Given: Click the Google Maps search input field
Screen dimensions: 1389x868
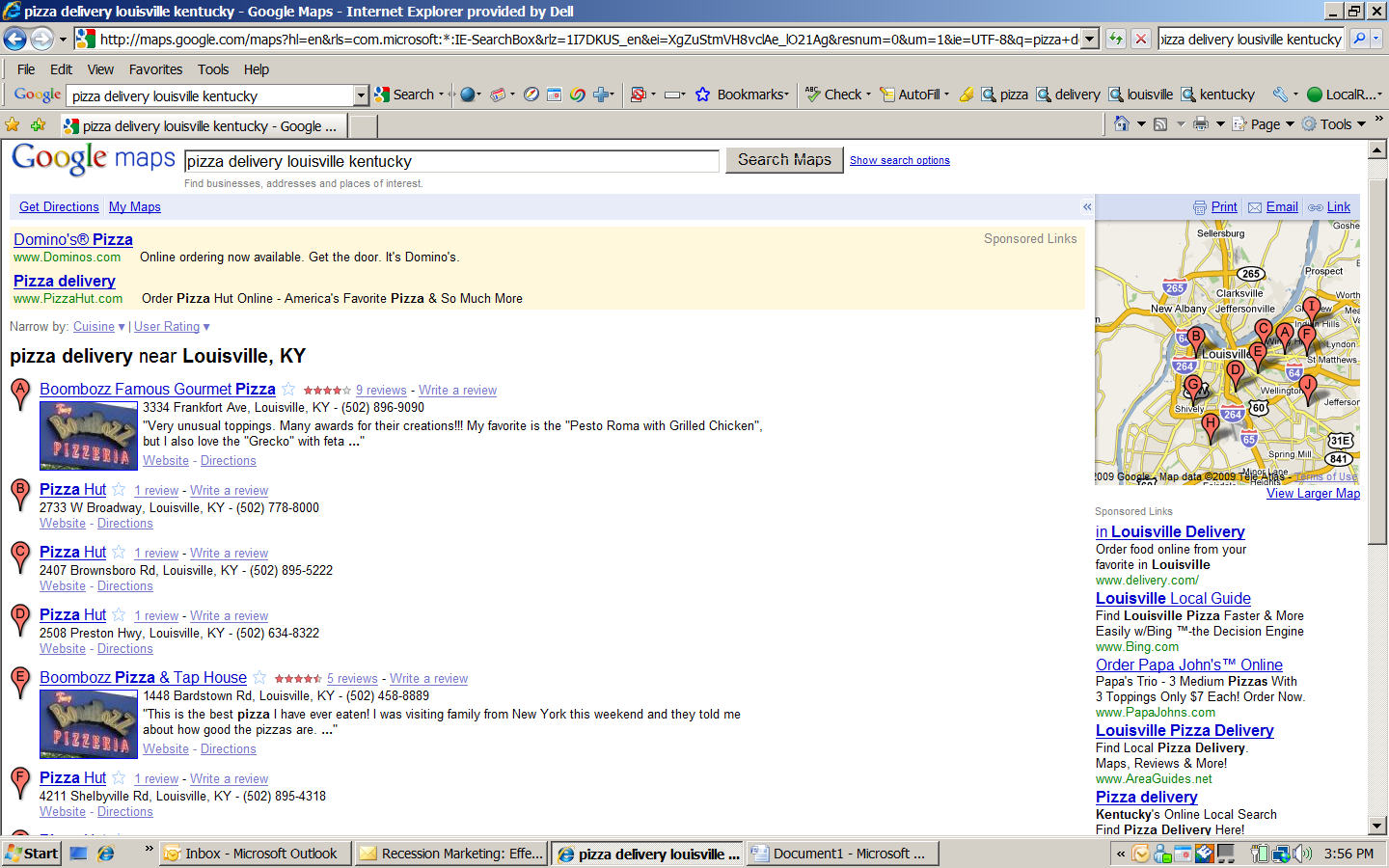Looking at the screenshot, I should 451,161.
